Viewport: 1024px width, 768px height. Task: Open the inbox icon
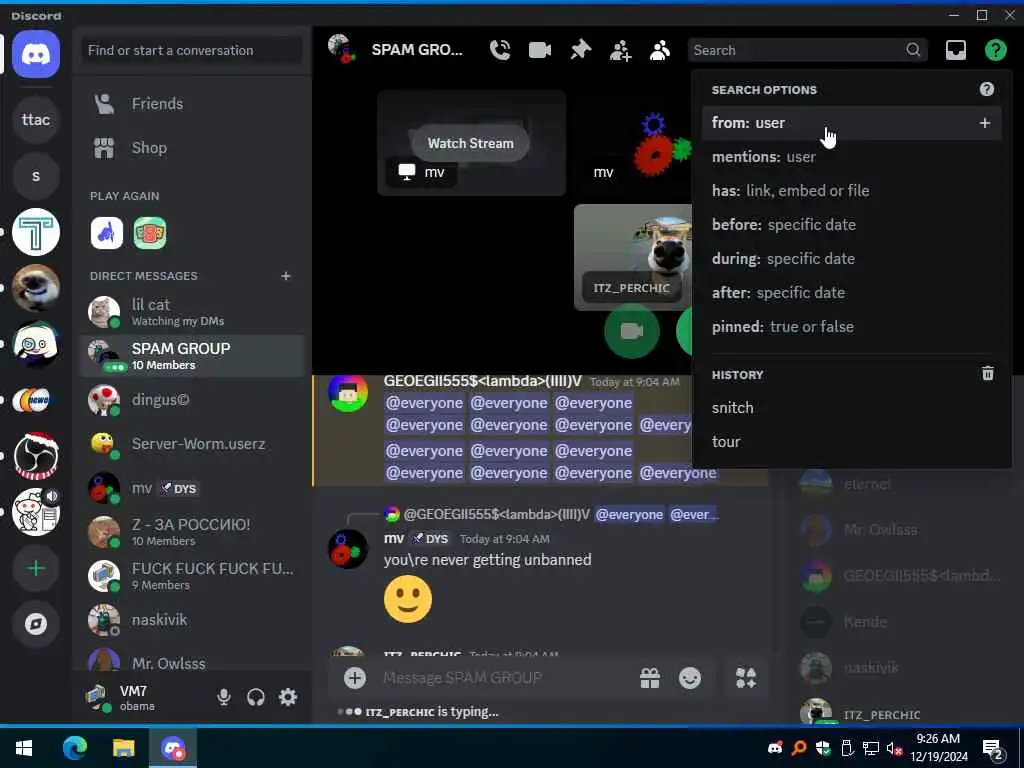955,50
